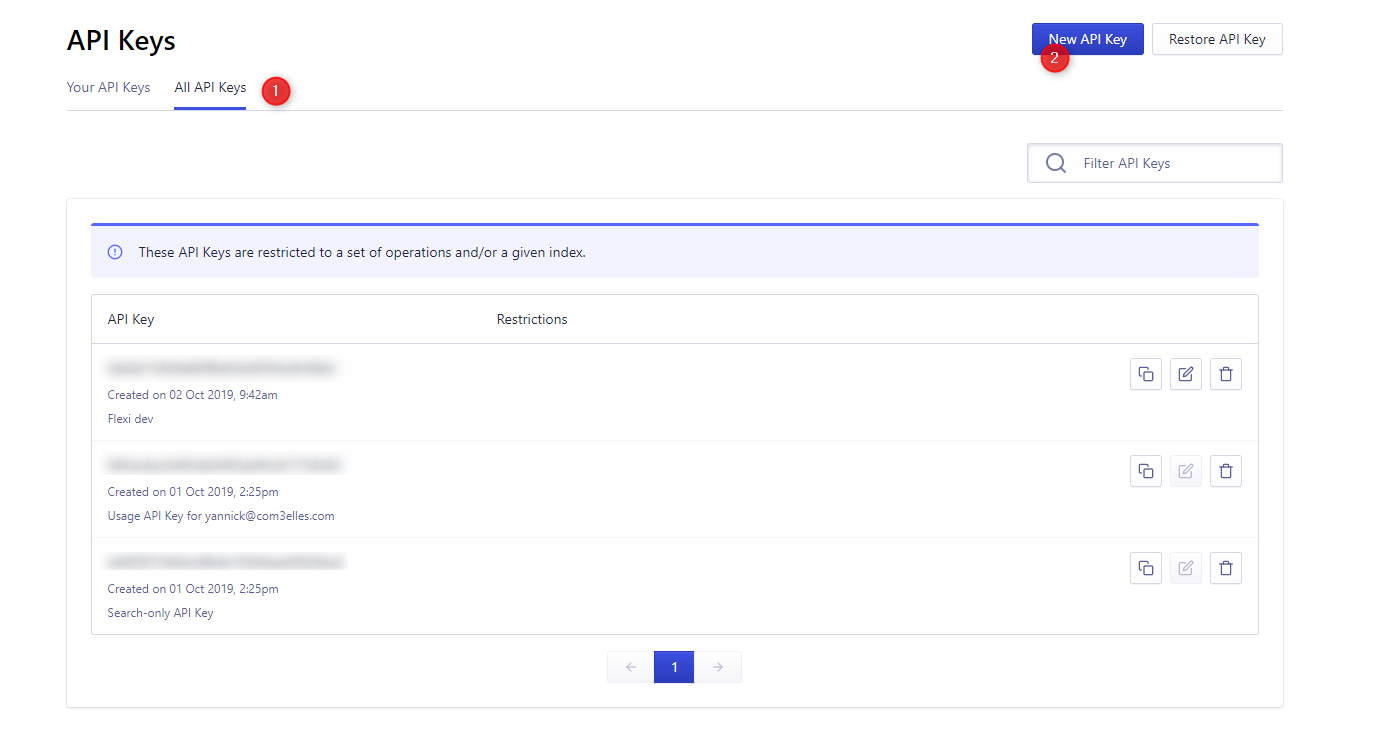This screenshot has height=729, width=1384.
Task: Select the All API Keys tab
Action: (x=210, y=88)
